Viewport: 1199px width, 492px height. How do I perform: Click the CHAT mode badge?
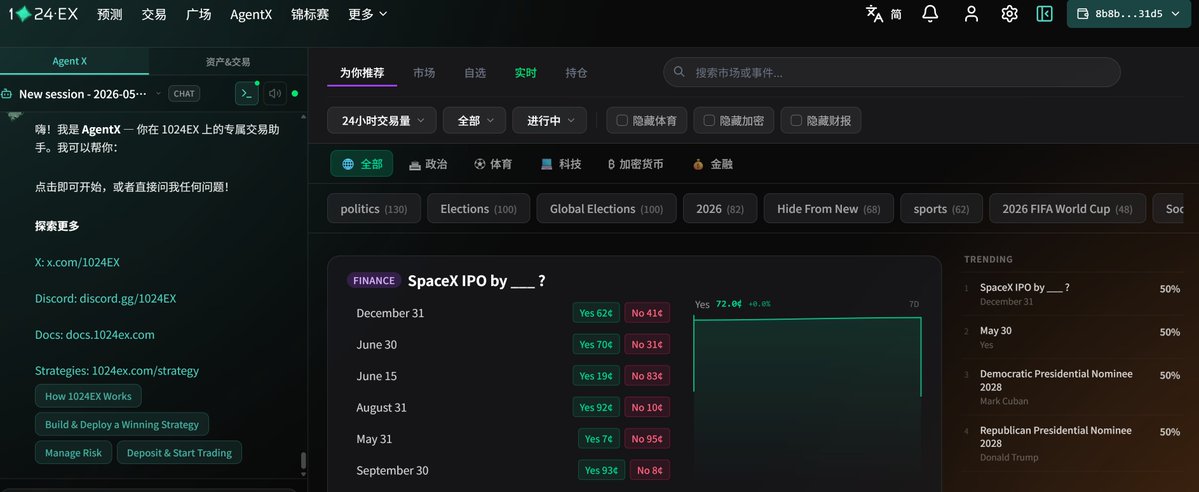(184, 93)
